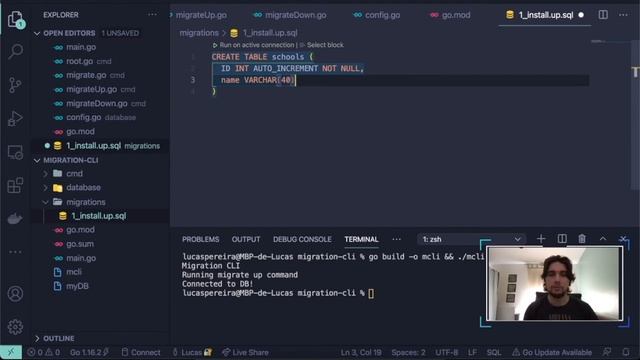Screen dimensions: 640x360
Task: Click Lucas item in status bar
Action: 192,352
